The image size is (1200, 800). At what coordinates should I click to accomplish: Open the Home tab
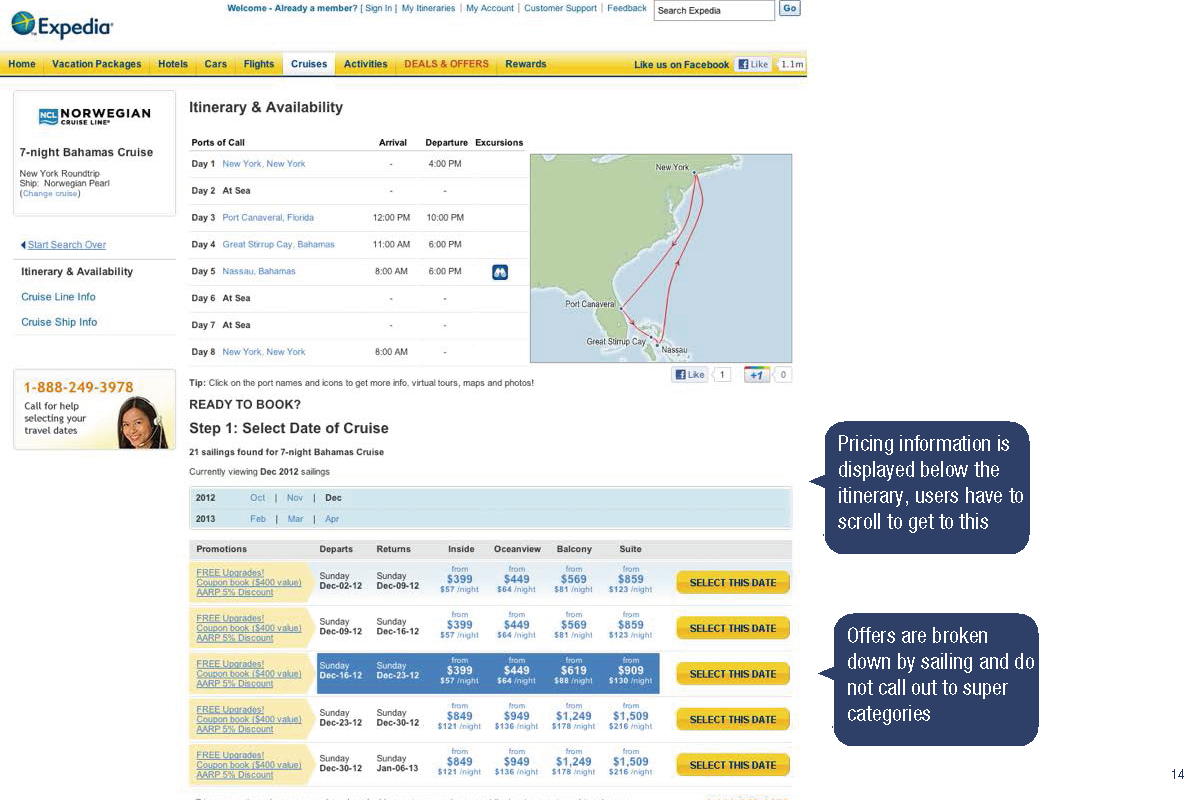[22, 64]
